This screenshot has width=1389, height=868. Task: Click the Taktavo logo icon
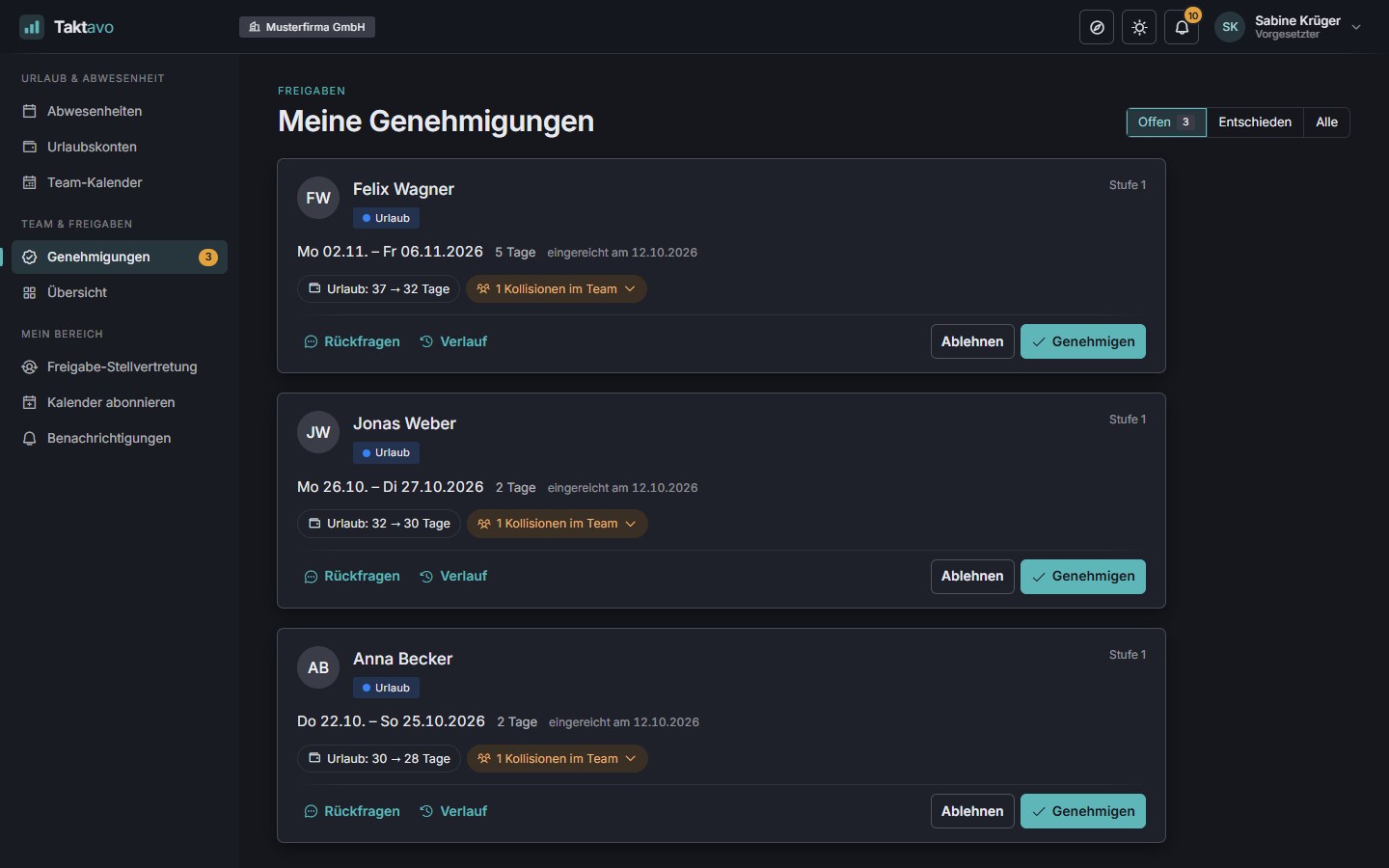tap(32, 27)
